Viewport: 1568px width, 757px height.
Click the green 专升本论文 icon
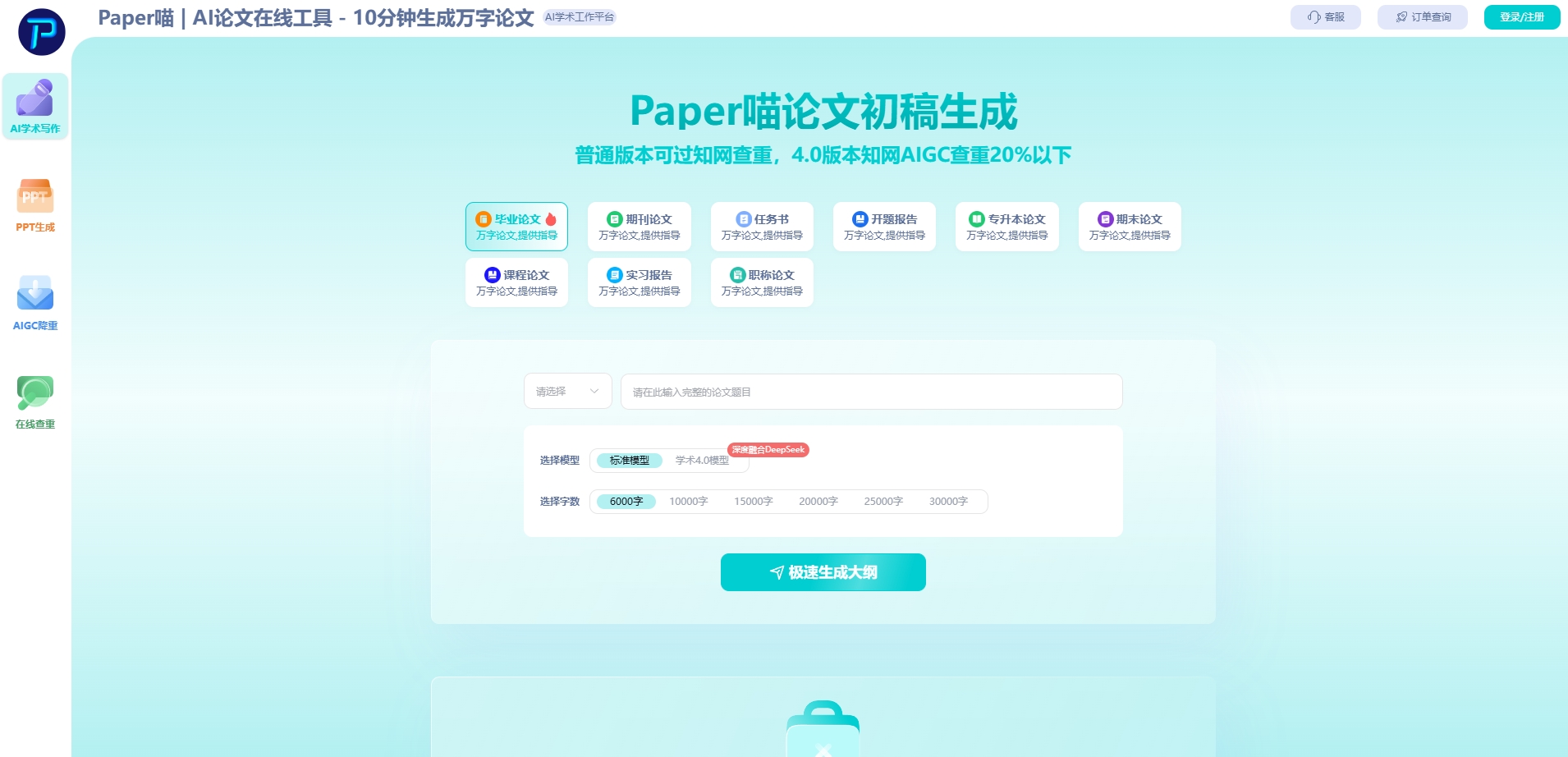(977, 219)
